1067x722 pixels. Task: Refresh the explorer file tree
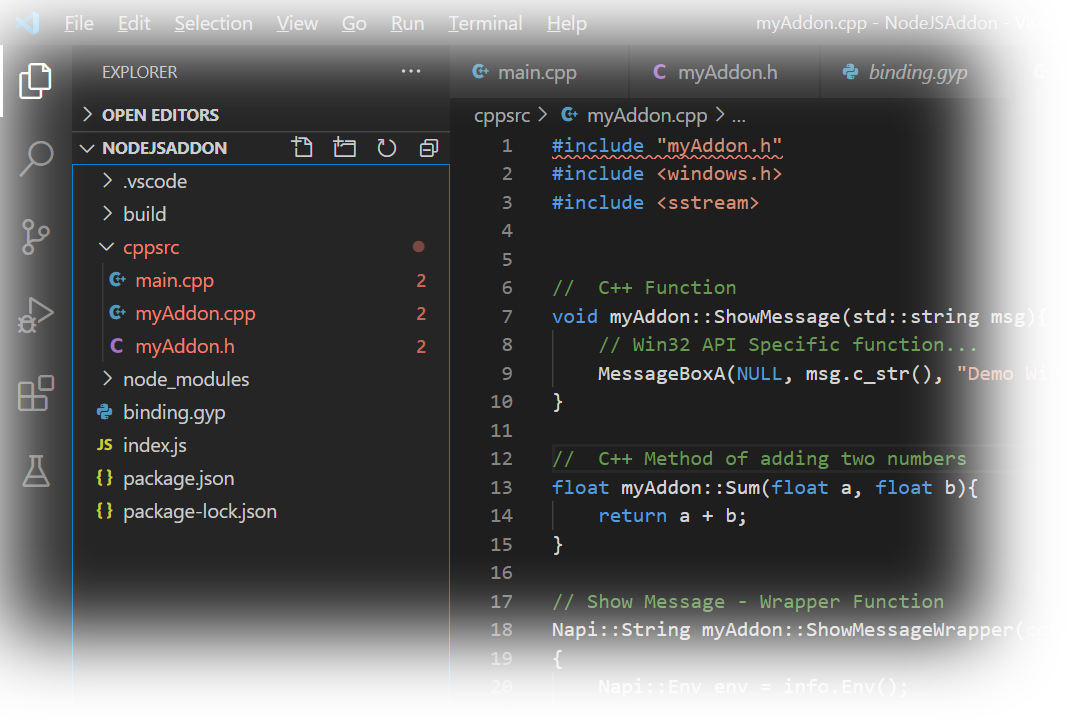(387, 148)
